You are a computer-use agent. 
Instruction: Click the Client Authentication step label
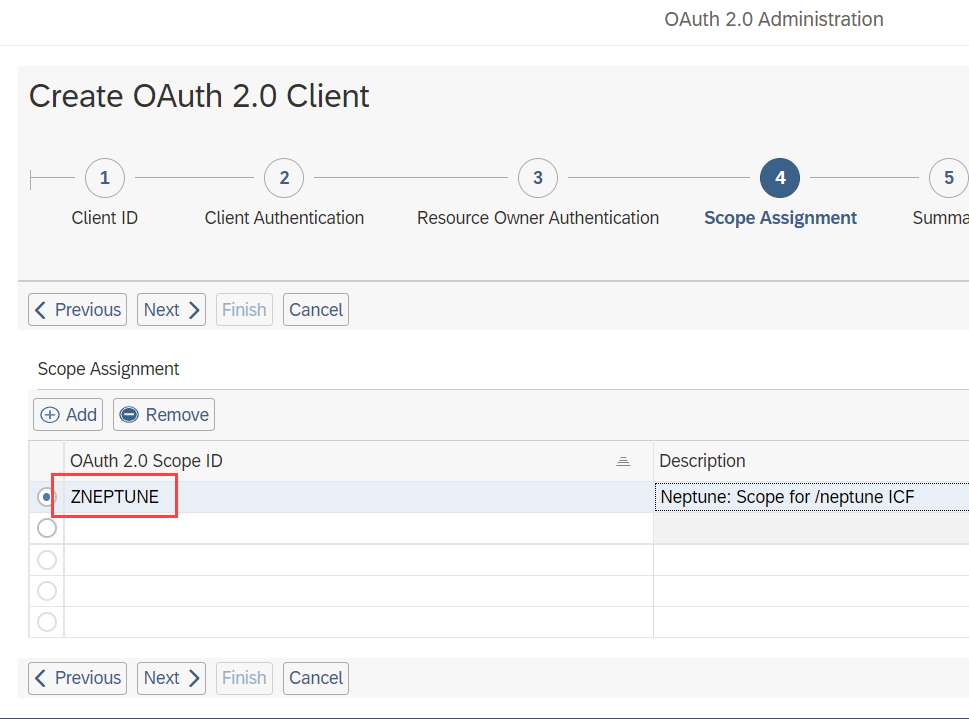283,217
